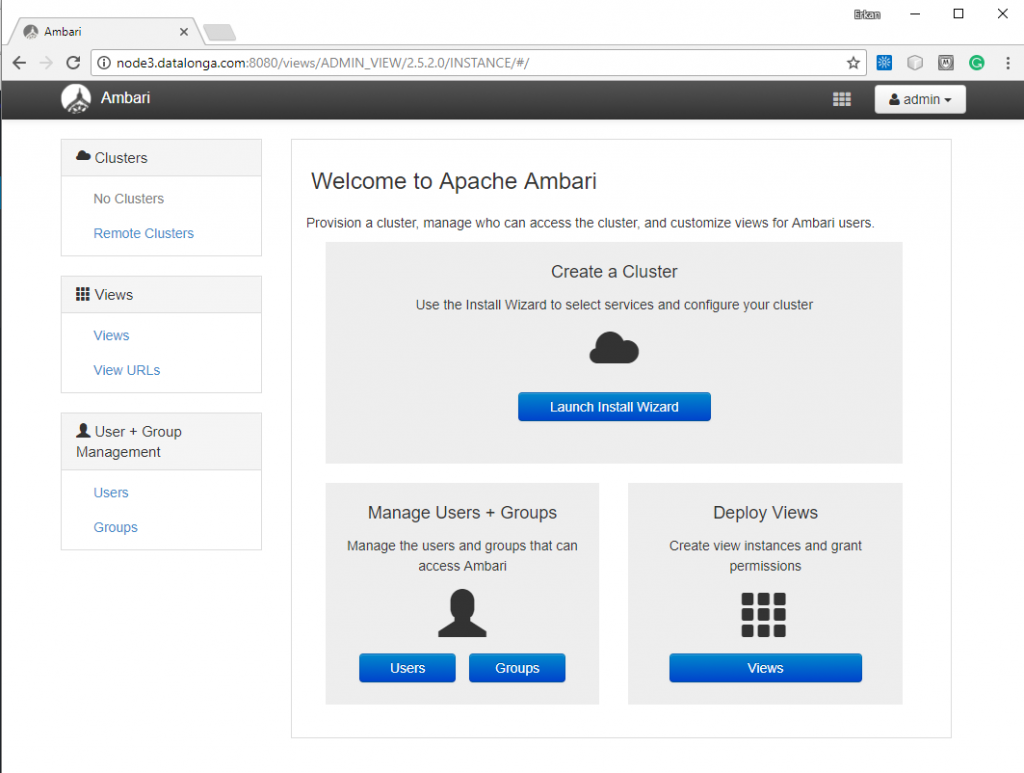Image resolution: width=1024 pixels, height=773 pixels.
Task: Click the 'No Clusters' text
Action: [129, 198]
